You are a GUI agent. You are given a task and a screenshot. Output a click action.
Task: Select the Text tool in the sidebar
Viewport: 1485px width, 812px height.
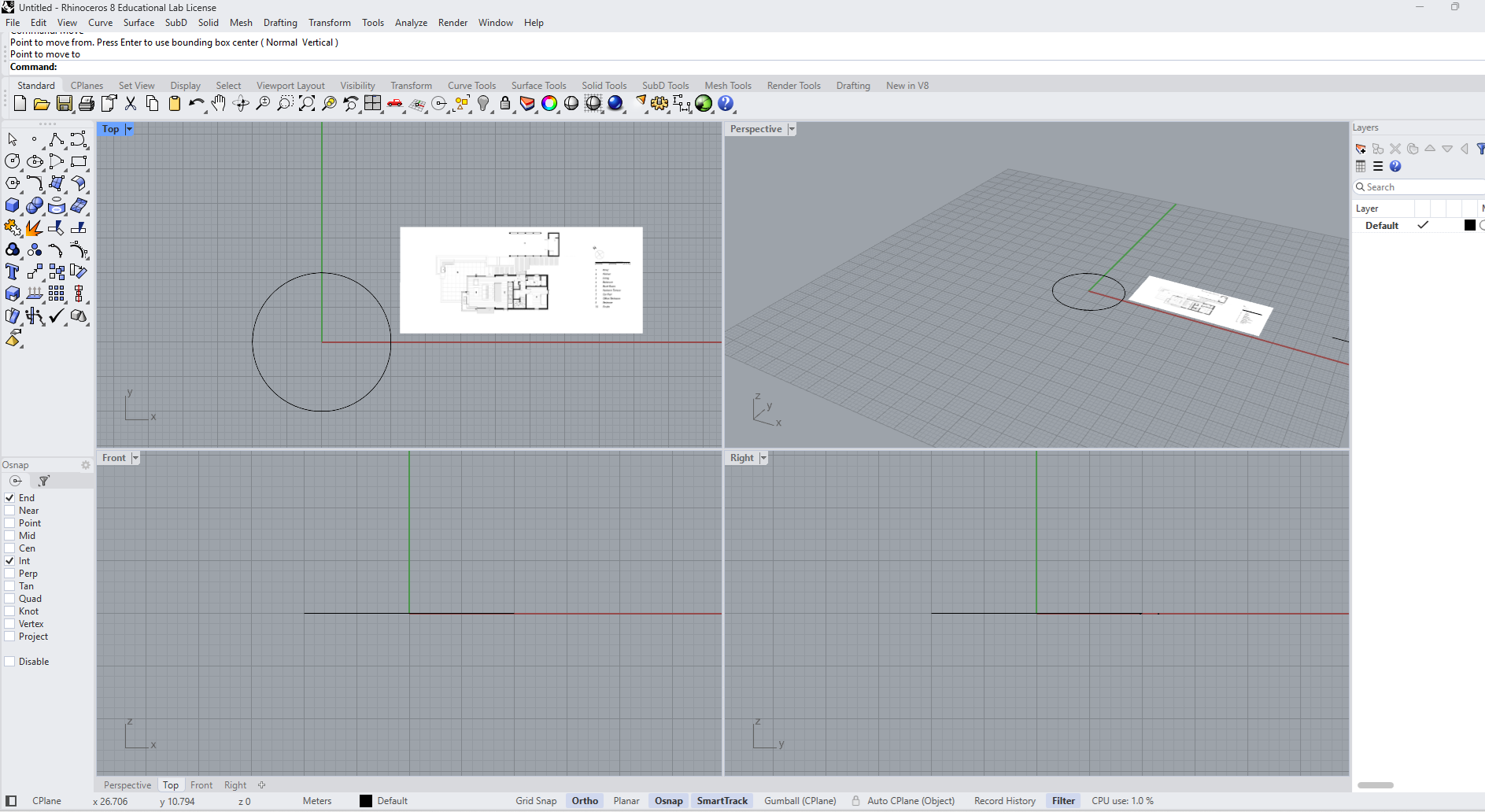point(12,271)
